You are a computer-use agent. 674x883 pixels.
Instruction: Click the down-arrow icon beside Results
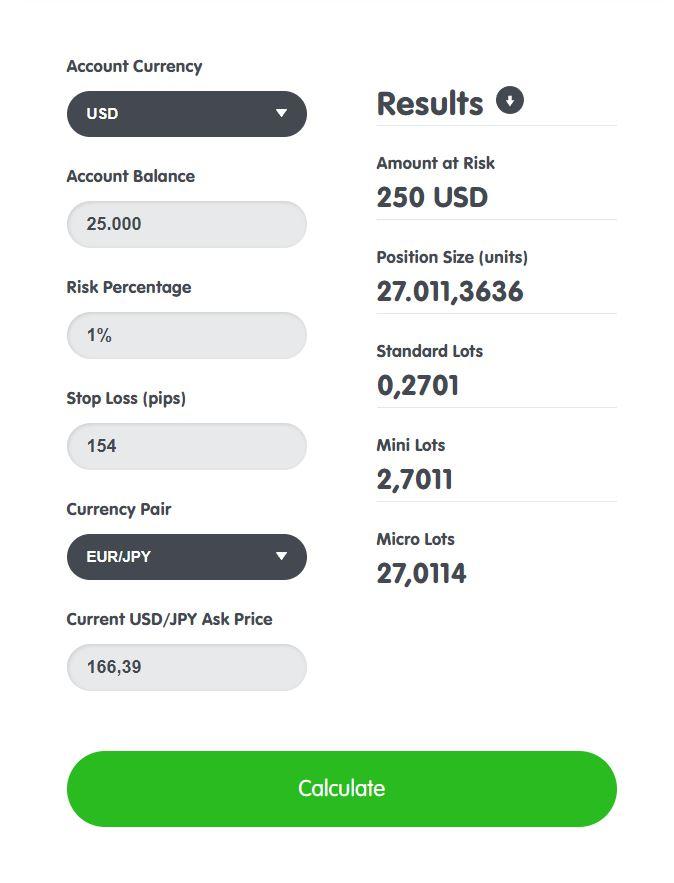510,100
